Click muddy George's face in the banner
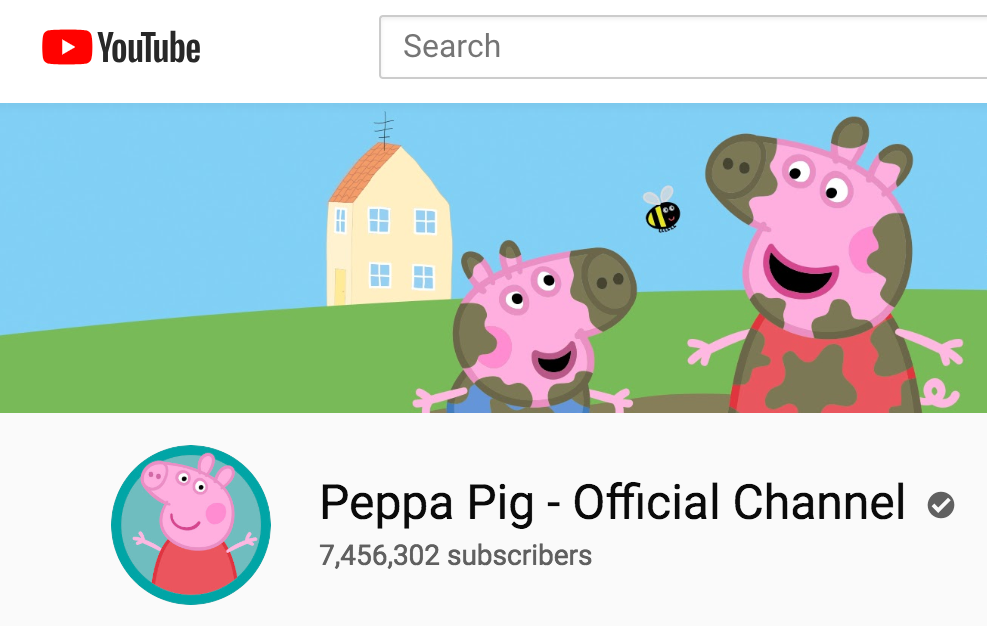 [x=540, y=320]
